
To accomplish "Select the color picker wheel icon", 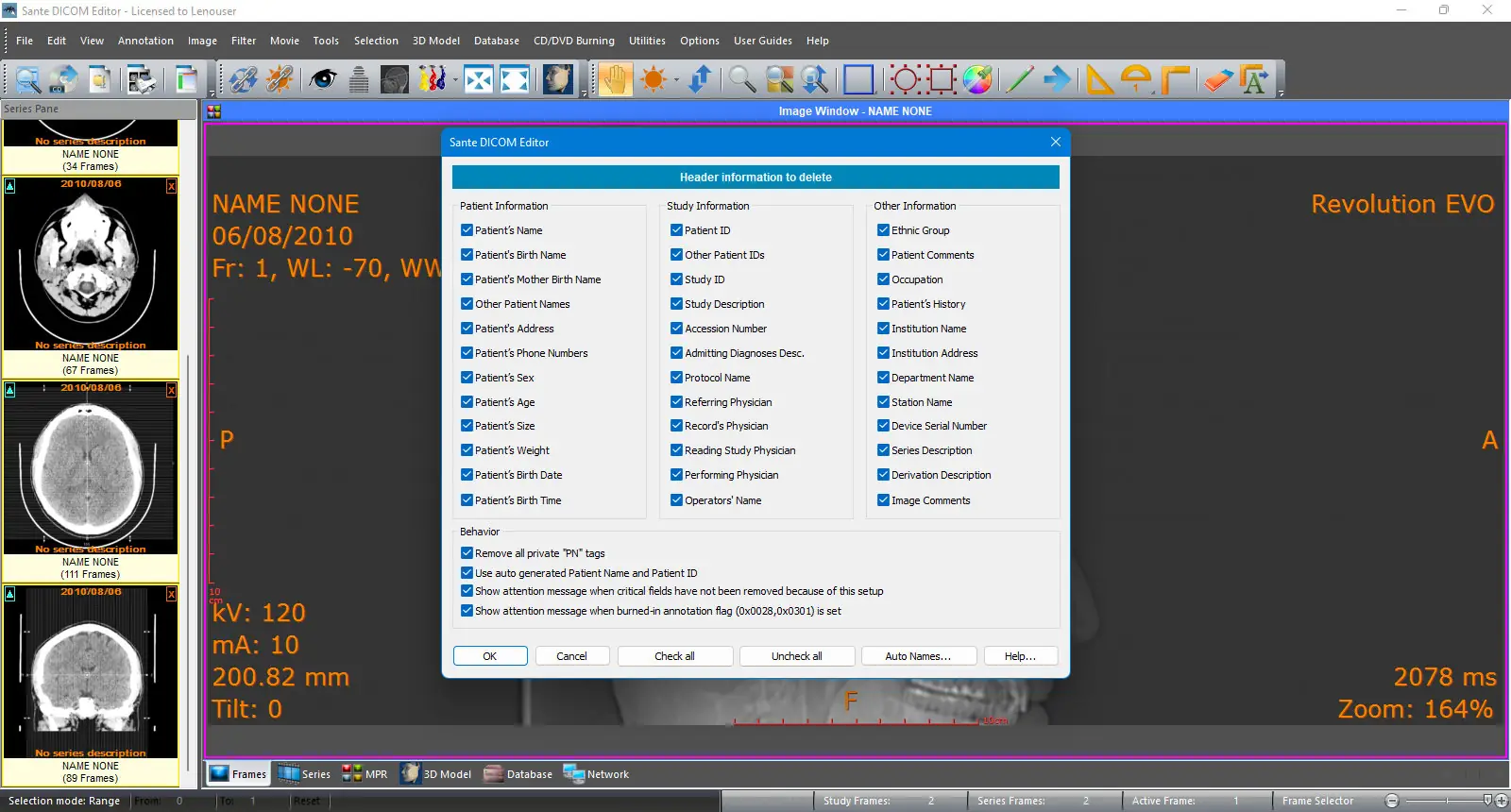I will (977, 79).
